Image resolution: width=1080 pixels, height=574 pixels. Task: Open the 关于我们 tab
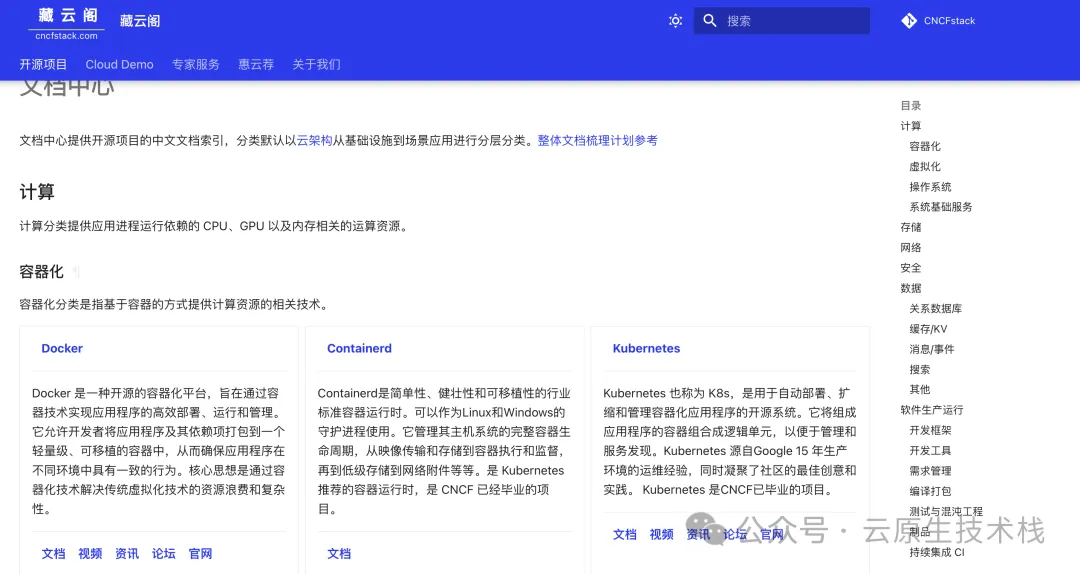coord(316,64)
